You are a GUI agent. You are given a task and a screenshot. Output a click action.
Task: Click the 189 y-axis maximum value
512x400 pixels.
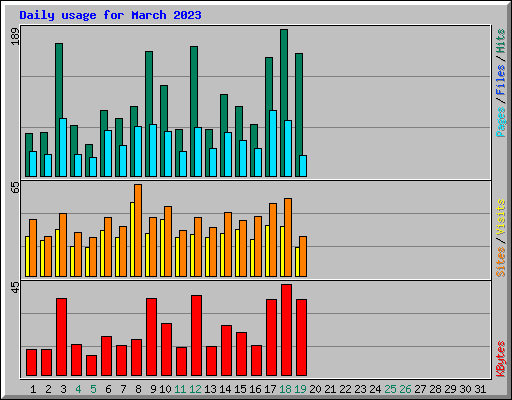tap(15, 36)
